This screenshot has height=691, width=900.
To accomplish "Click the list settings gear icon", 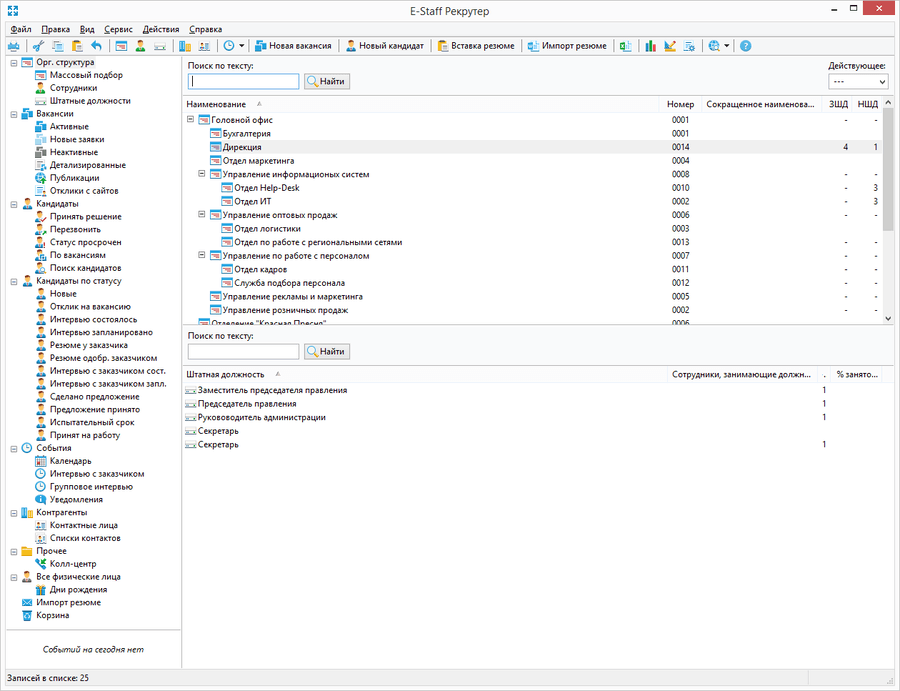I will pos(689,46).
